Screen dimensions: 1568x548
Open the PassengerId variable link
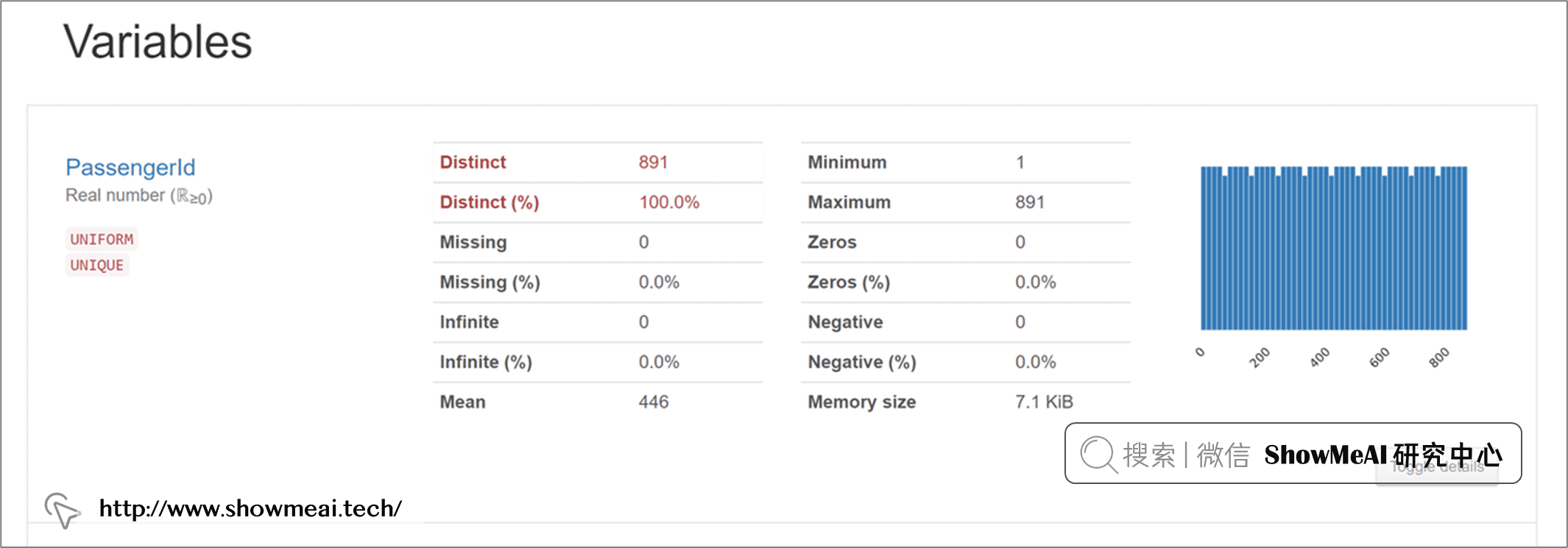click(130, 167)
